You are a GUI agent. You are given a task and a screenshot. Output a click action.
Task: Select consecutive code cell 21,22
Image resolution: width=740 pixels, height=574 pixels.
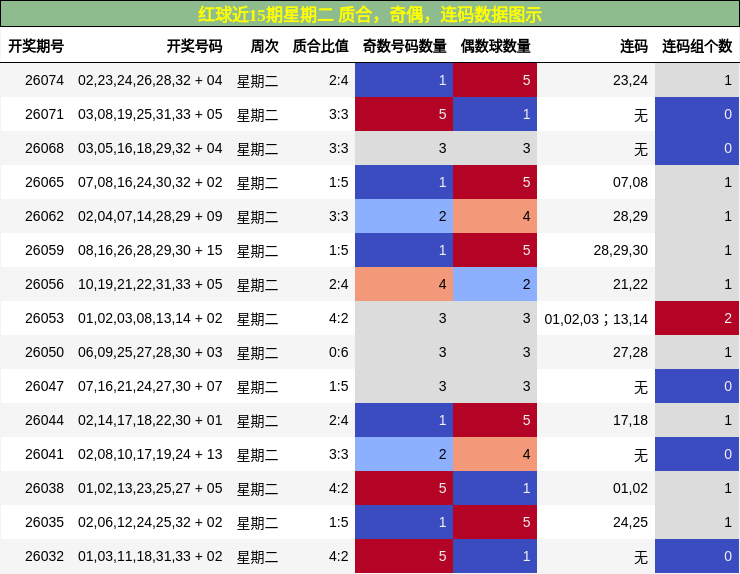click(x=630, y=284)
